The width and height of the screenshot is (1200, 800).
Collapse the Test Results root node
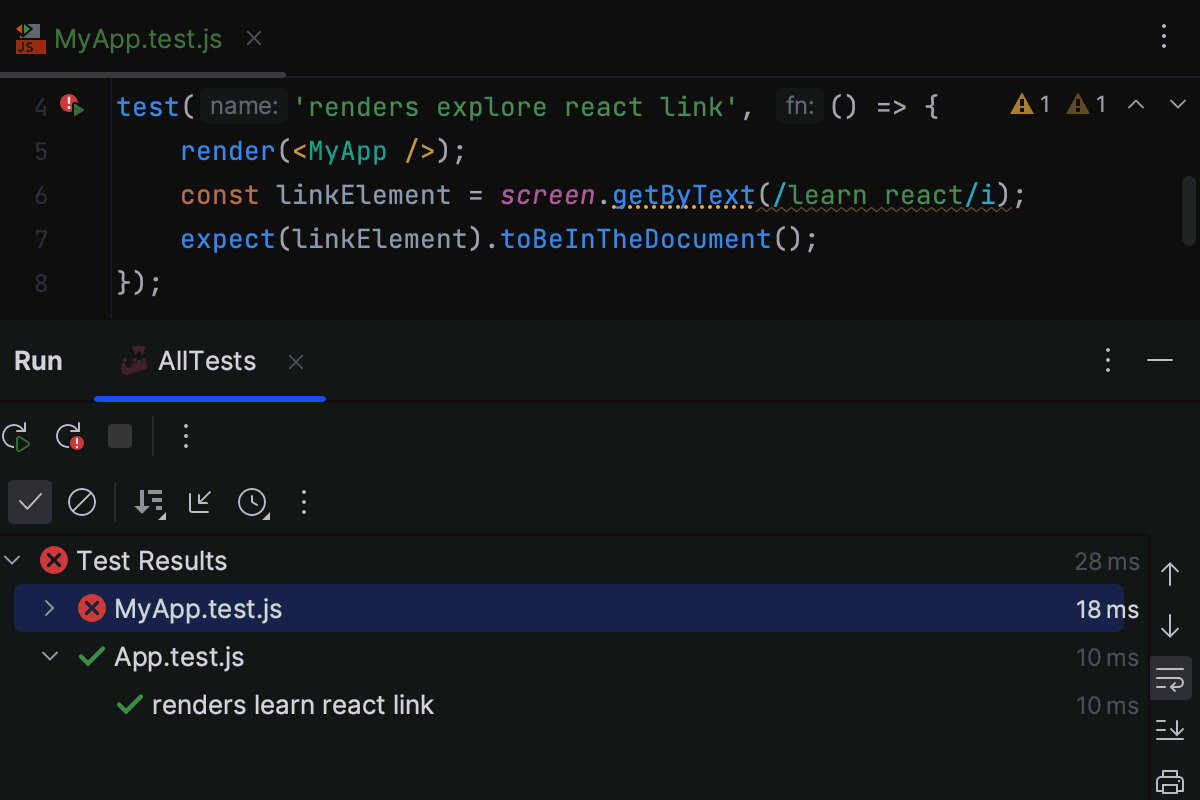pyautogui.click(x=13, y=561)
